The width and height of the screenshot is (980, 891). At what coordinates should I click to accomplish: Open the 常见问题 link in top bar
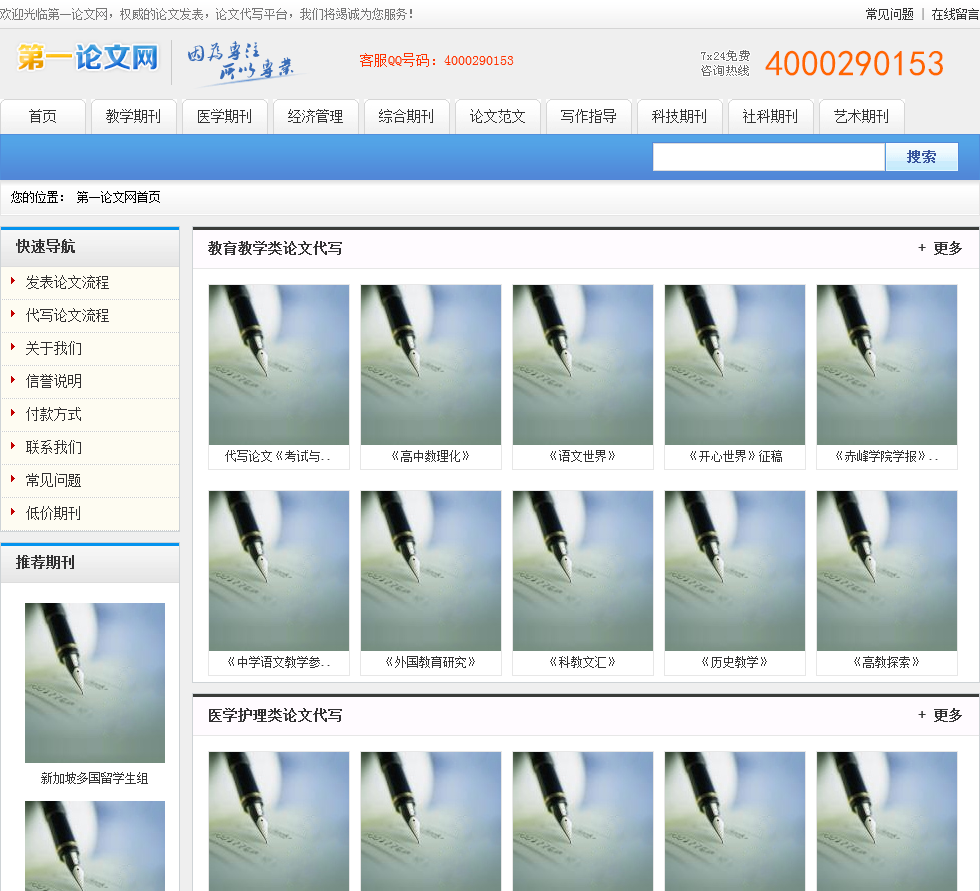889,14
